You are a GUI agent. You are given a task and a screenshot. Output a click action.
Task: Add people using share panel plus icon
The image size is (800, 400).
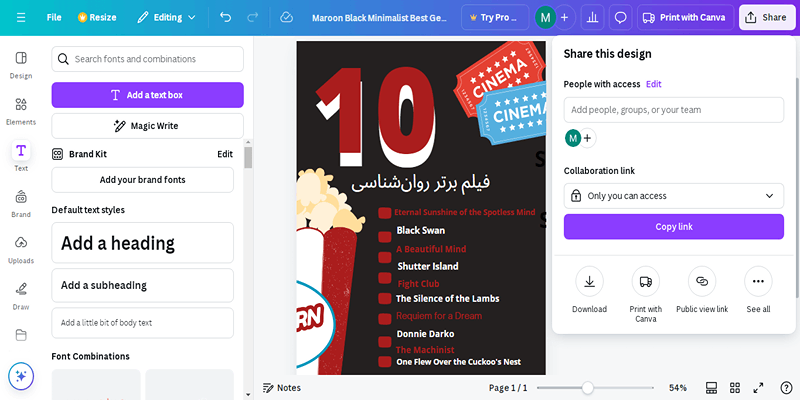pyautogui.click(x=587, y=138)
